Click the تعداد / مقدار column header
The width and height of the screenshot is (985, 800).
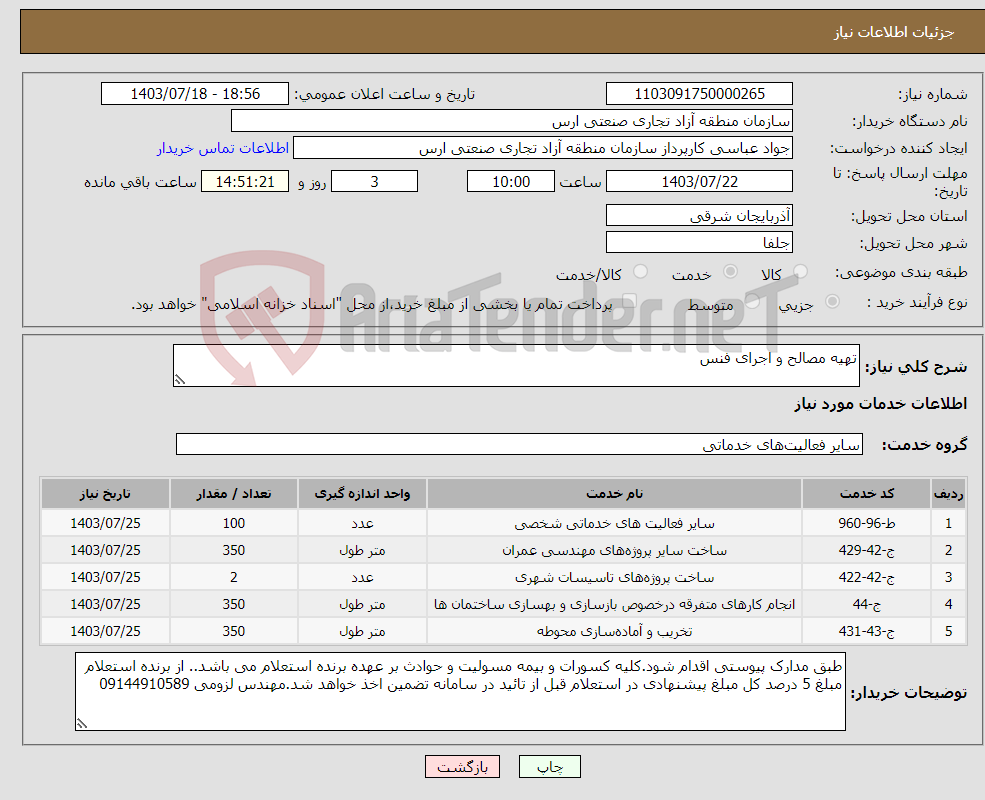coord(234,494)
